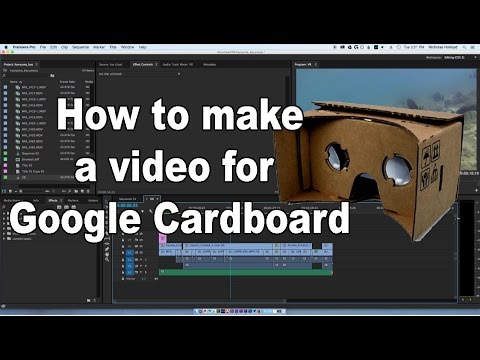
Task: Select Sequence 01 in the Project list
Action: [31, 153]
